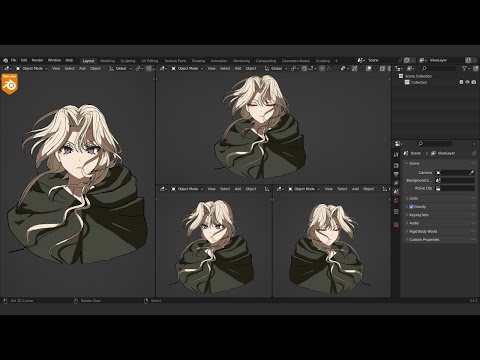Open View menu in left viewport header

click(56, 68)
